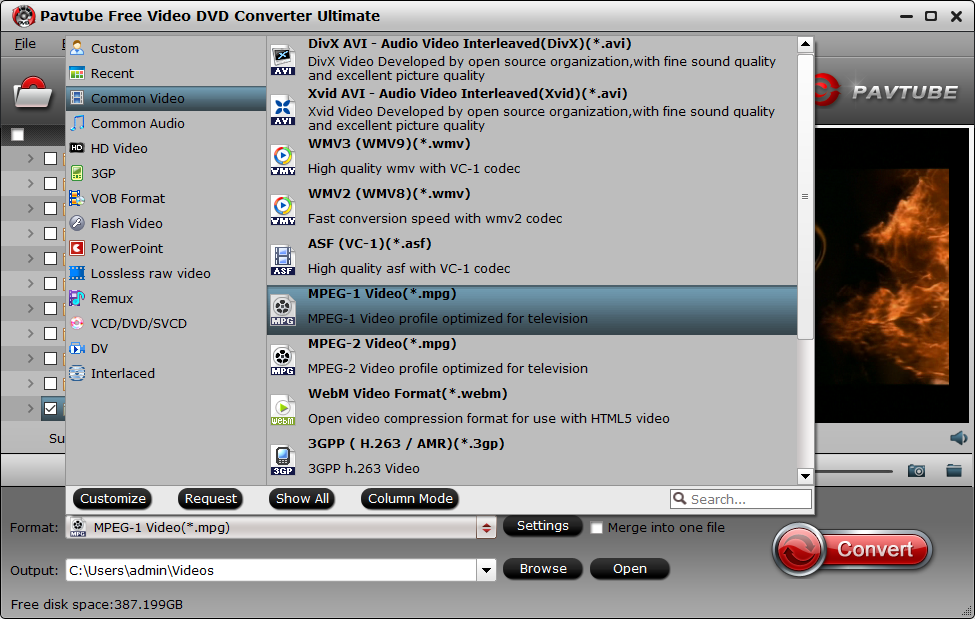The width and height of the screenshot is (975, 619).
Task: Click the PowerPoint category icon
Action: [77, 248]
